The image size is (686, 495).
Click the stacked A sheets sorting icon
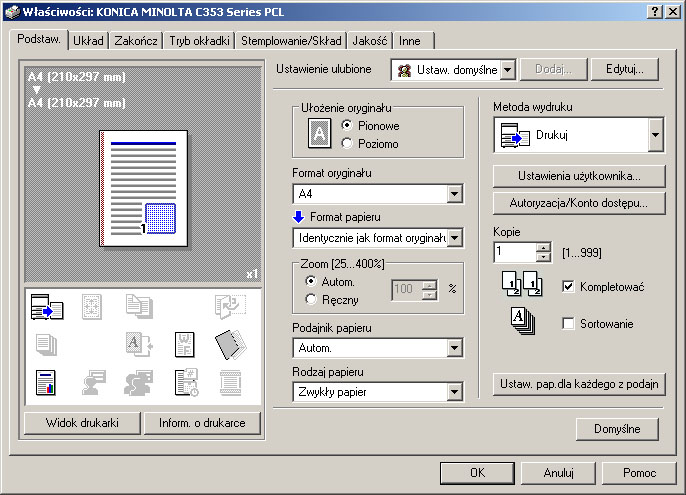pos(523,321)
